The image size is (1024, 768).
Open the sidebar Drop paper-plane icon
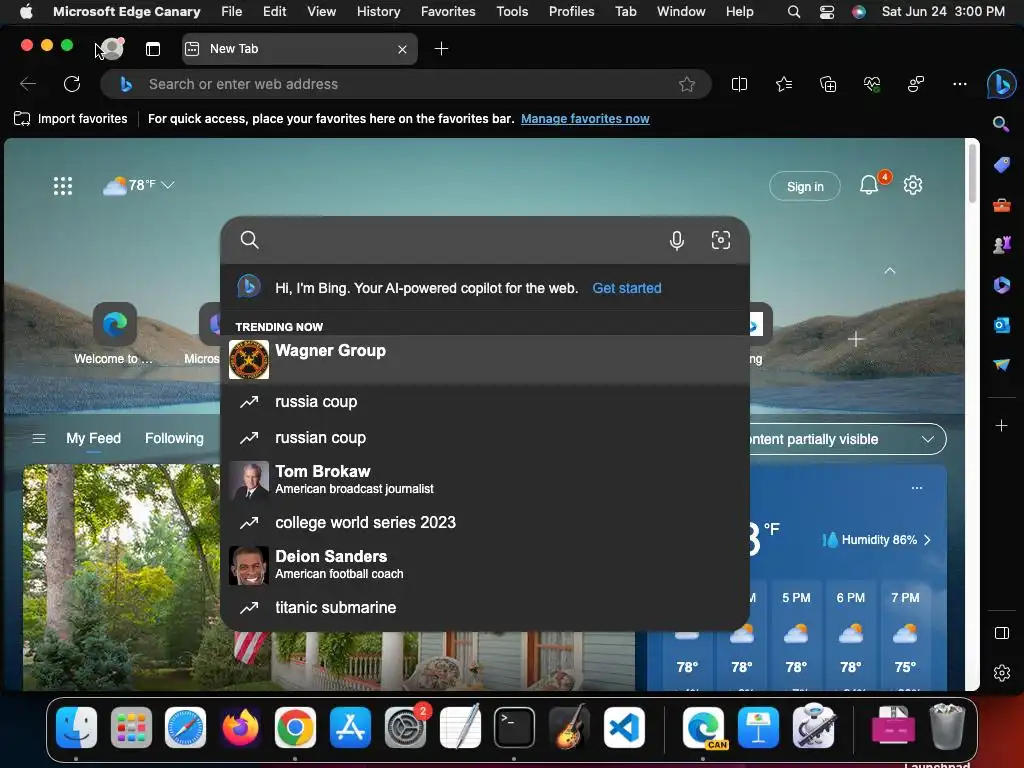click(x=1001, y=364)
